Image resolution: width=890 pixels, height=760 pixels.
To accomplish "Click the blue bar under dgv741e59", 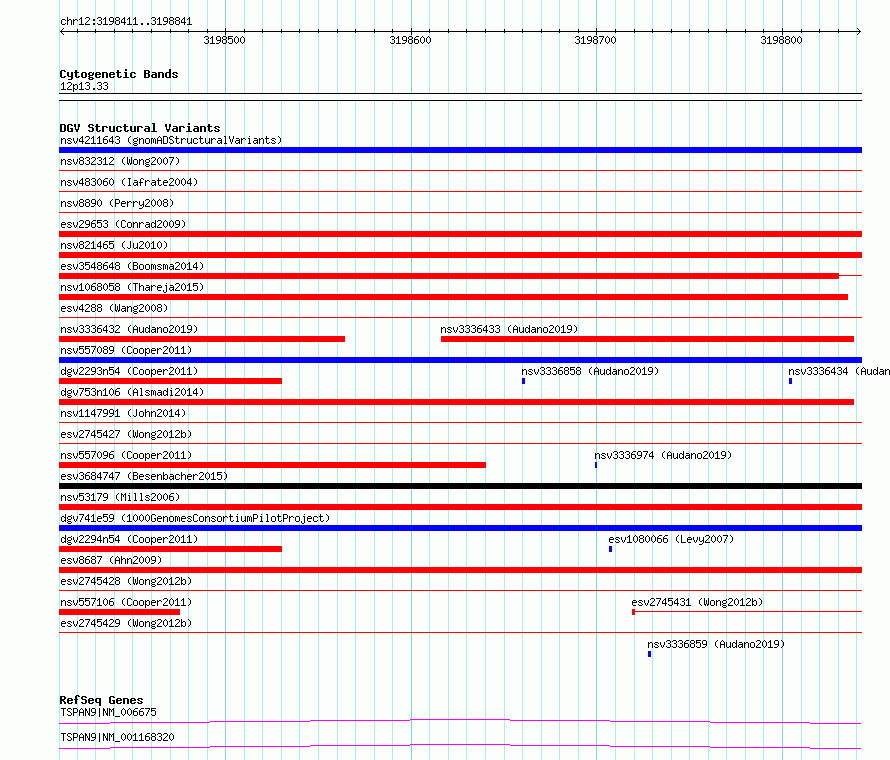I will (x=460, y=528).
